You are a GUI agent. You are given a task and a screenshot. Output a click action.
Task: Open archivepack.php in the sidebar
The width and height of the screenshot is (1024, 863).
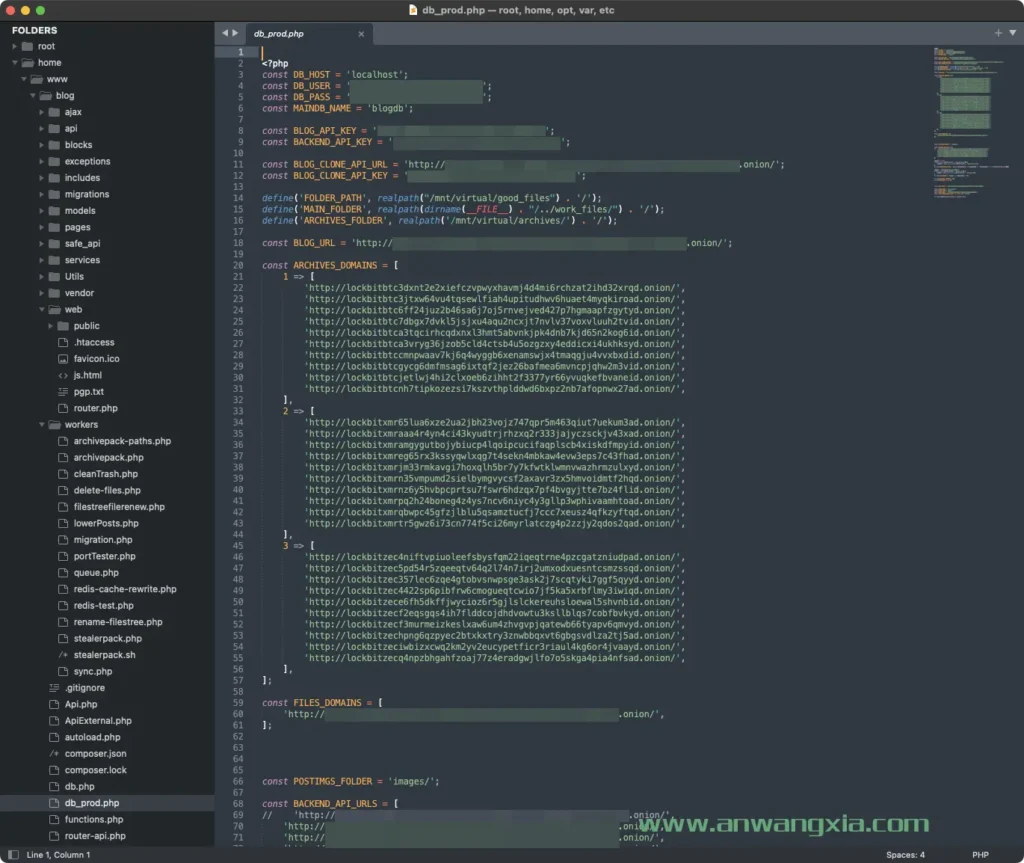coord(108,457)
